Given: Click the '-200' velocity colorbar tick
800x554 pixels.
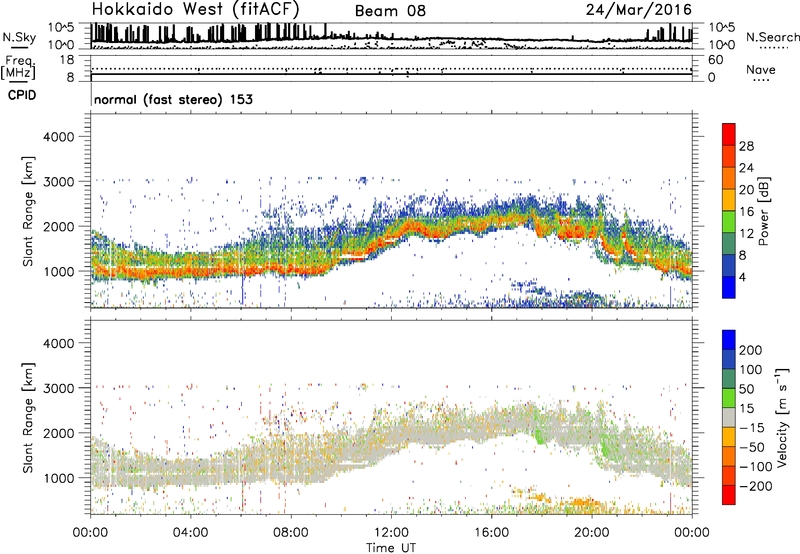Looking at the screenshot, I should coord(756,486).
